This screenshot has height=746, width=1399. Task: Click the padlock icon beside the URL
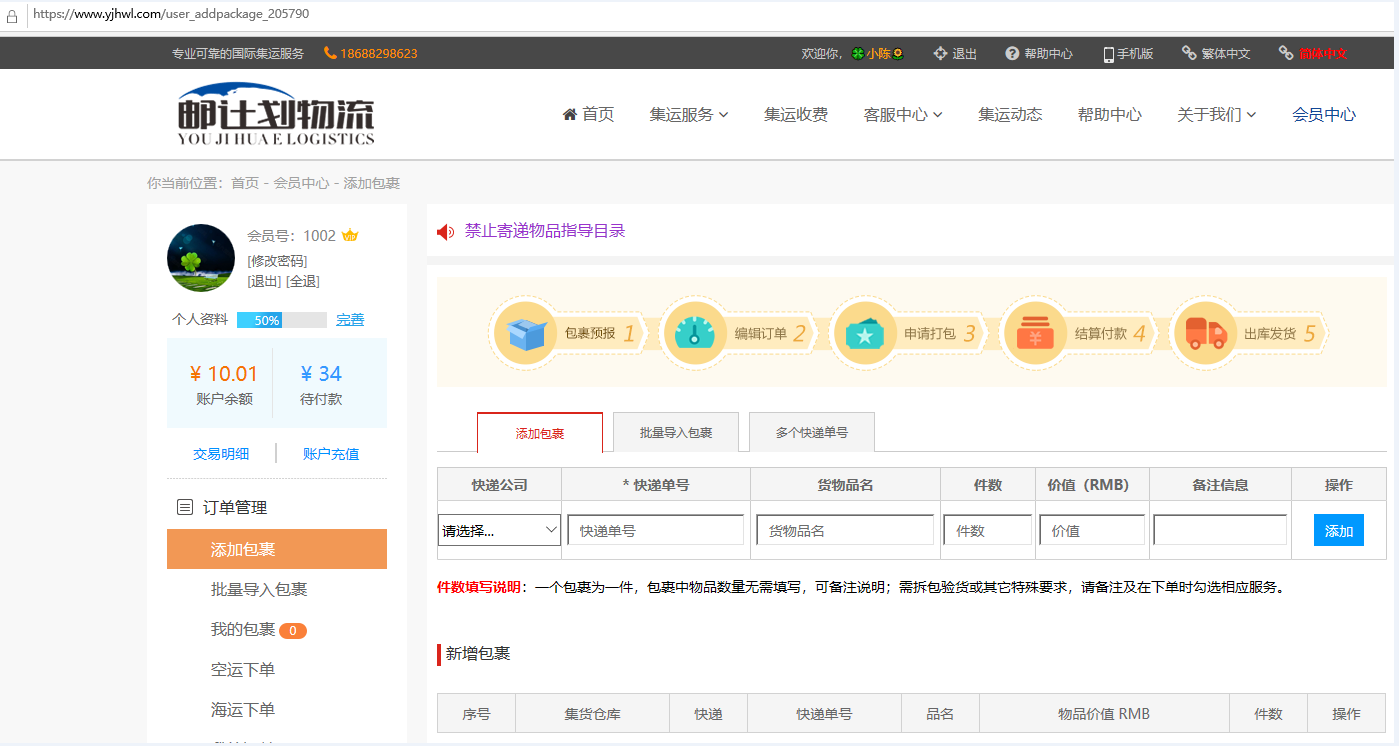12,16
